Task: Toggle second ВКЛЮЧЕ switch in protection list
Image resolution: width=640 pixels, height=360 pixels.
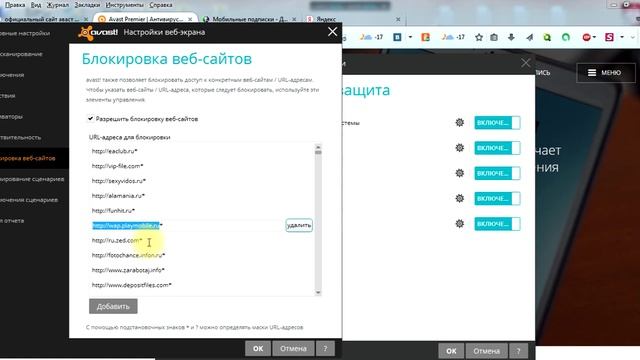Action: click(x=497, y=148)
